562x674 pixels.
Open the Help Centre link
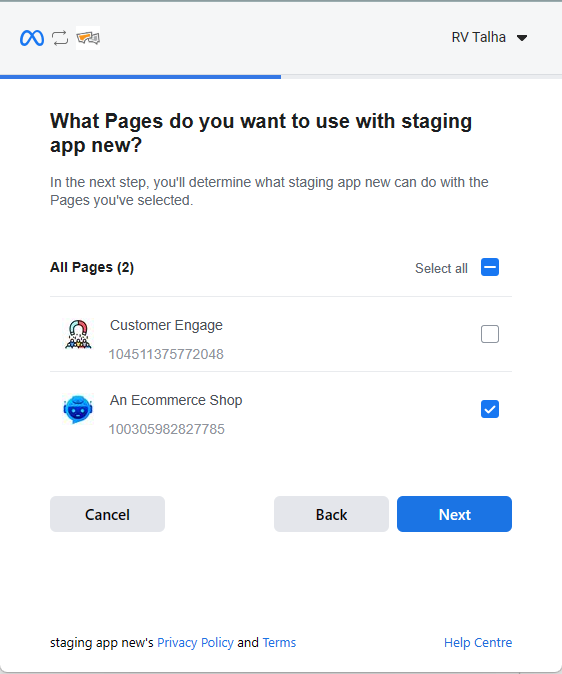(x=478, y=643)
